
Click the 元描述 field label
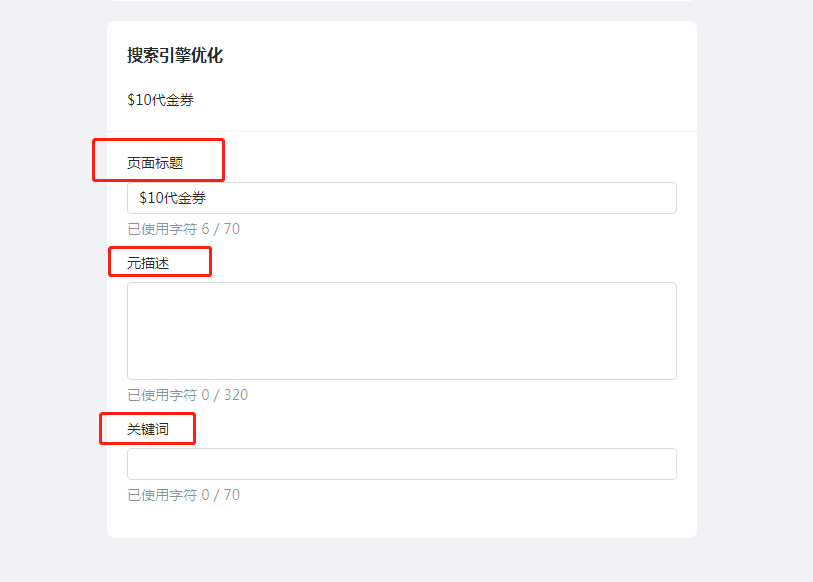(x=148, y=263)
